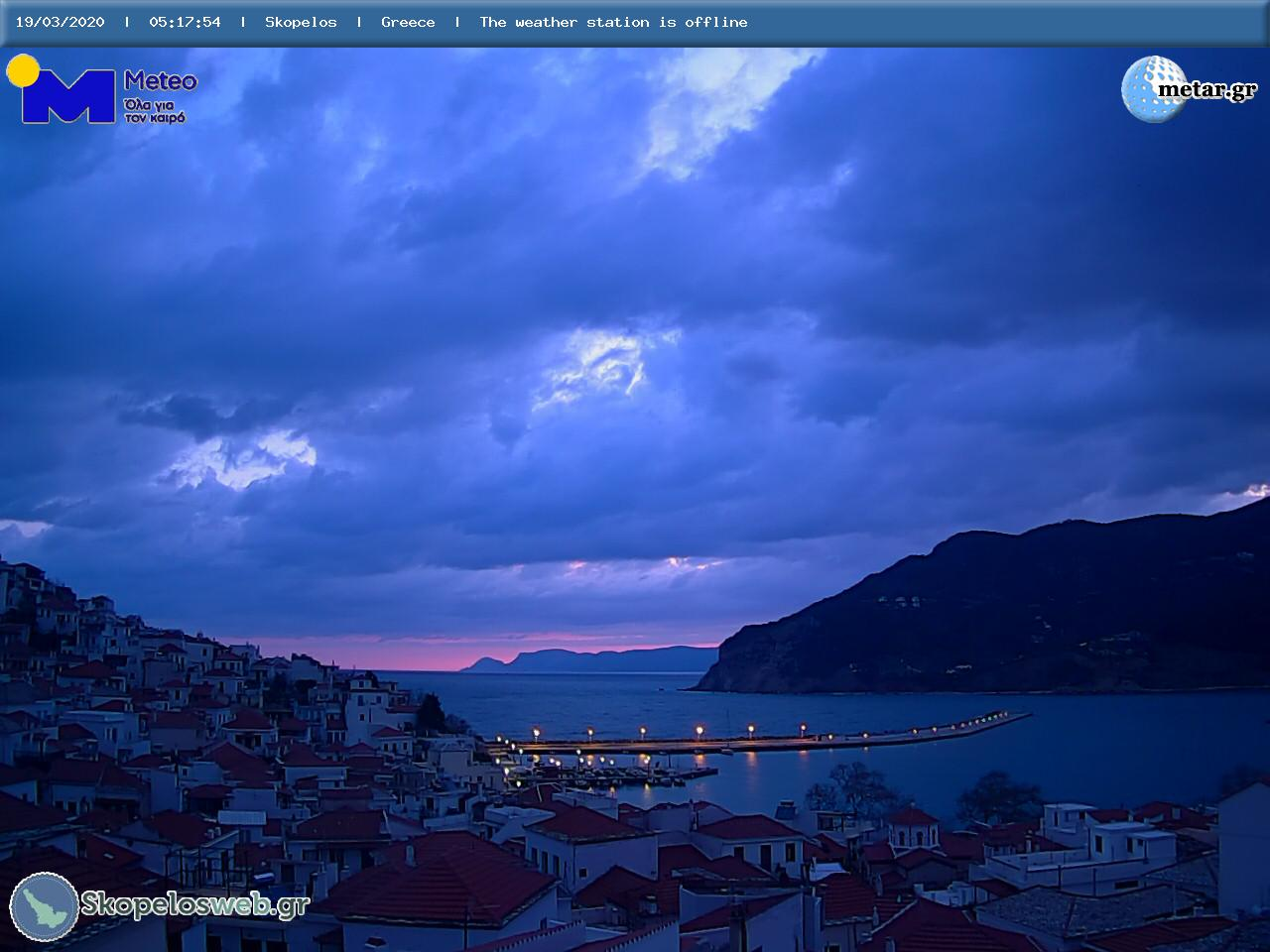
Task: Click the Skopelosweb.gr island map icon
Action: (45, 906)
